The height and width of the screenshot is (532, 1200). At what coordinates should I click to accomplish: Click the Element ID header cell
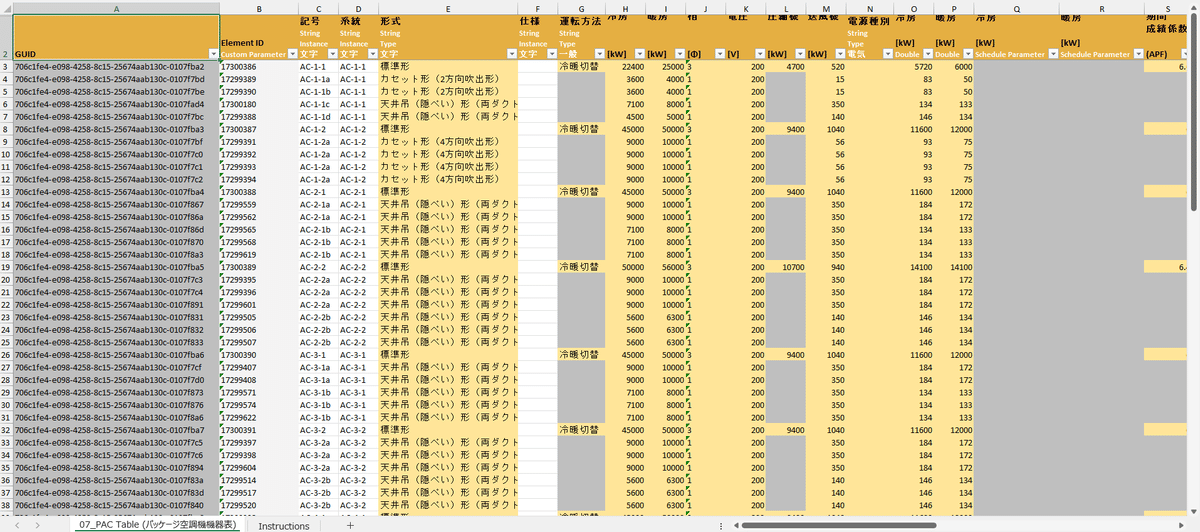pyautogui.click(x=259, y=37)
